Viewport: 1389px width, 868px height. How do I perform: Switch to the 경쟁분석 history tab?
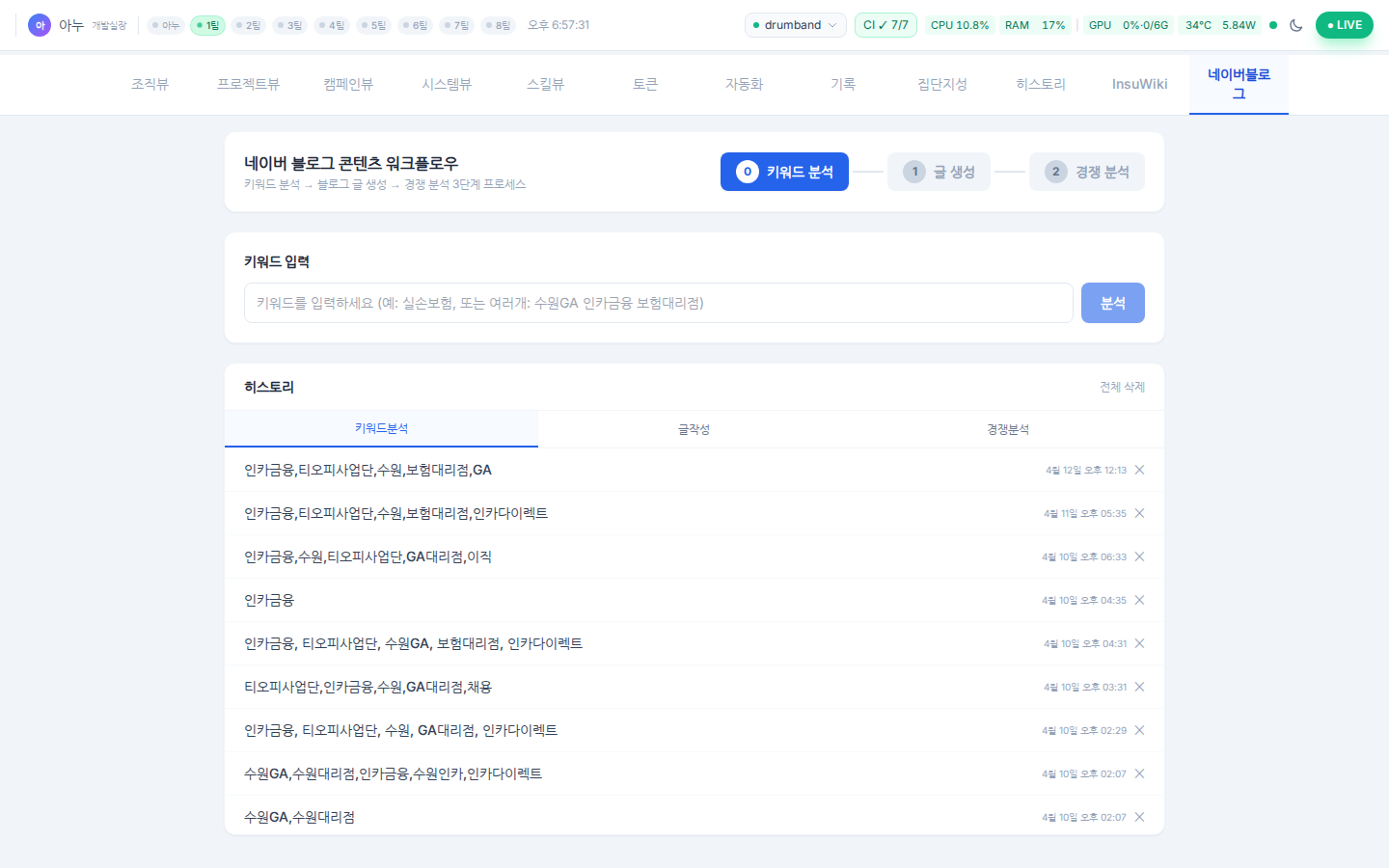1007,429
